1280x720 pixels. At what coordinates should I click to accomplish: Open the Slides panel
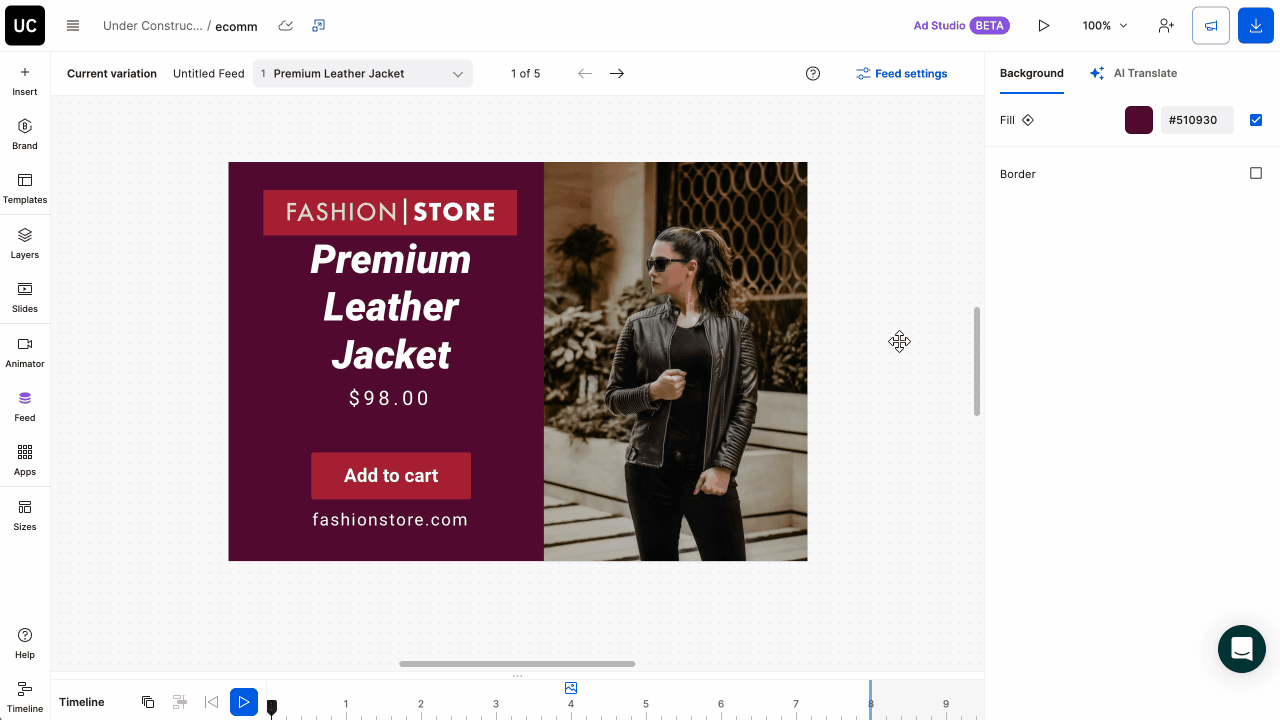coord(25,297)
